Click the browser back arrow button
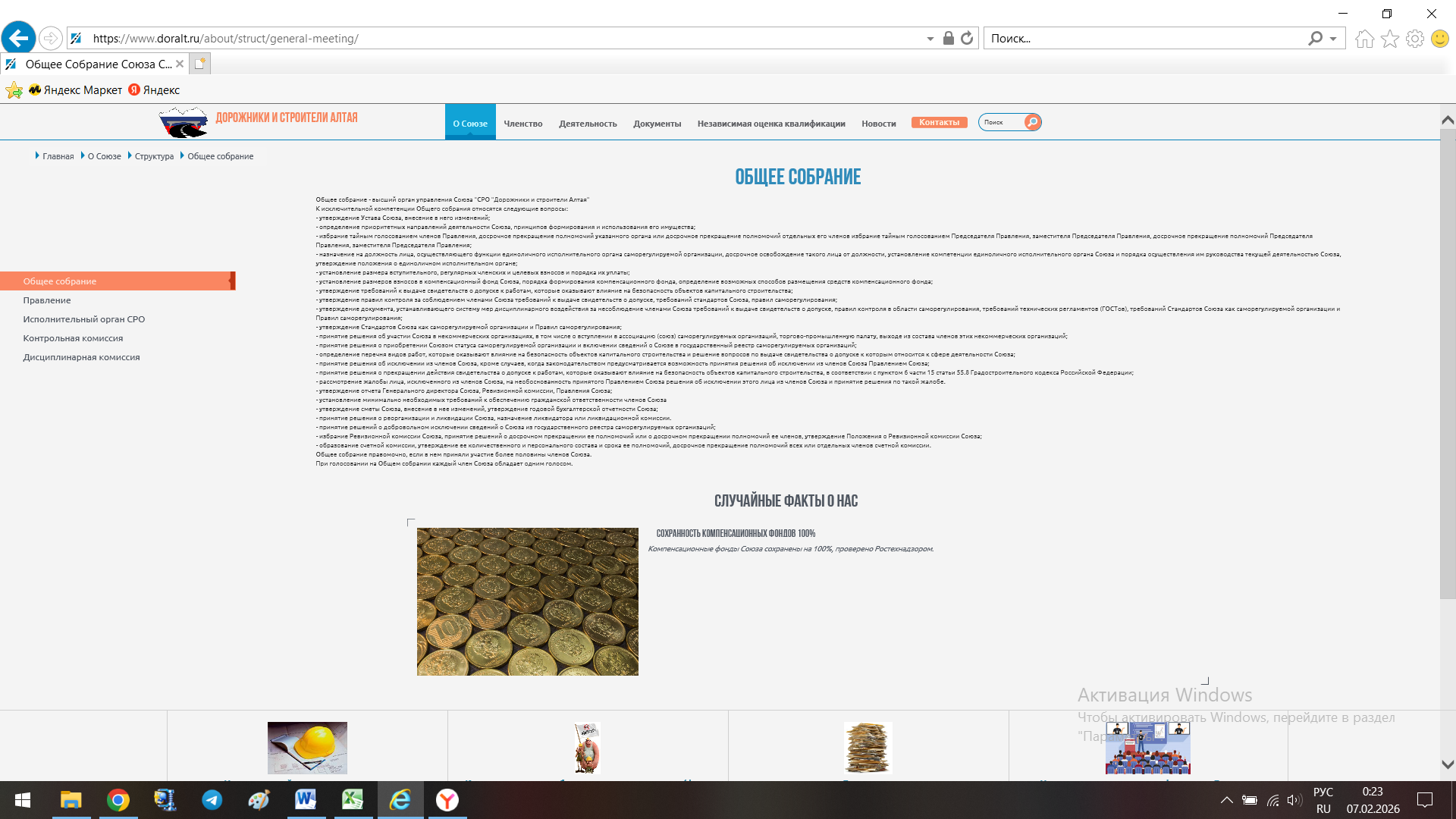The height and width of the screenshot is (819, 1456). 18,38
